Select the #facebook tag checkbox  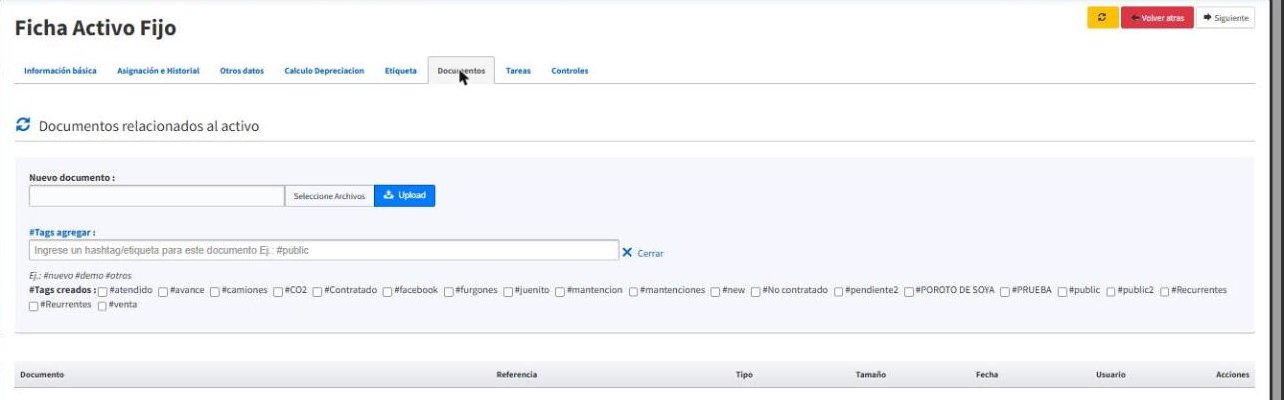[387, 291]
